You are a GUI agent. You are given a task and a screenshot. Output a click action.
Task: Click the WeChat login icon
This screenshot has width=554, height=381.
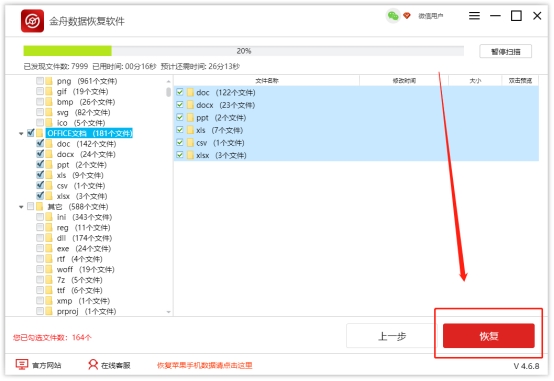[393, 16]
